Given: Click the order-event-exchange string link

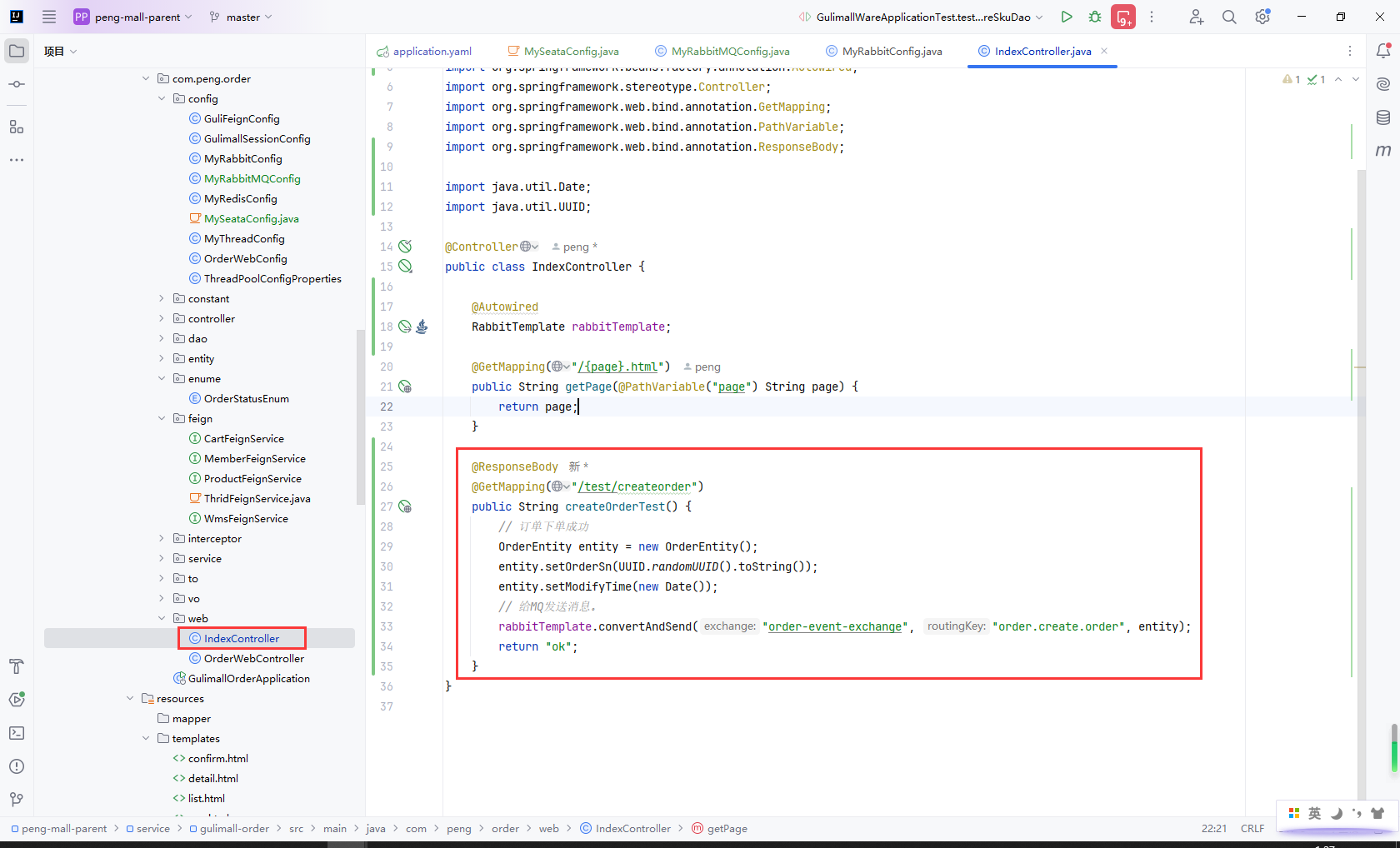Looking at the screenshot, I should pos(835,626).
